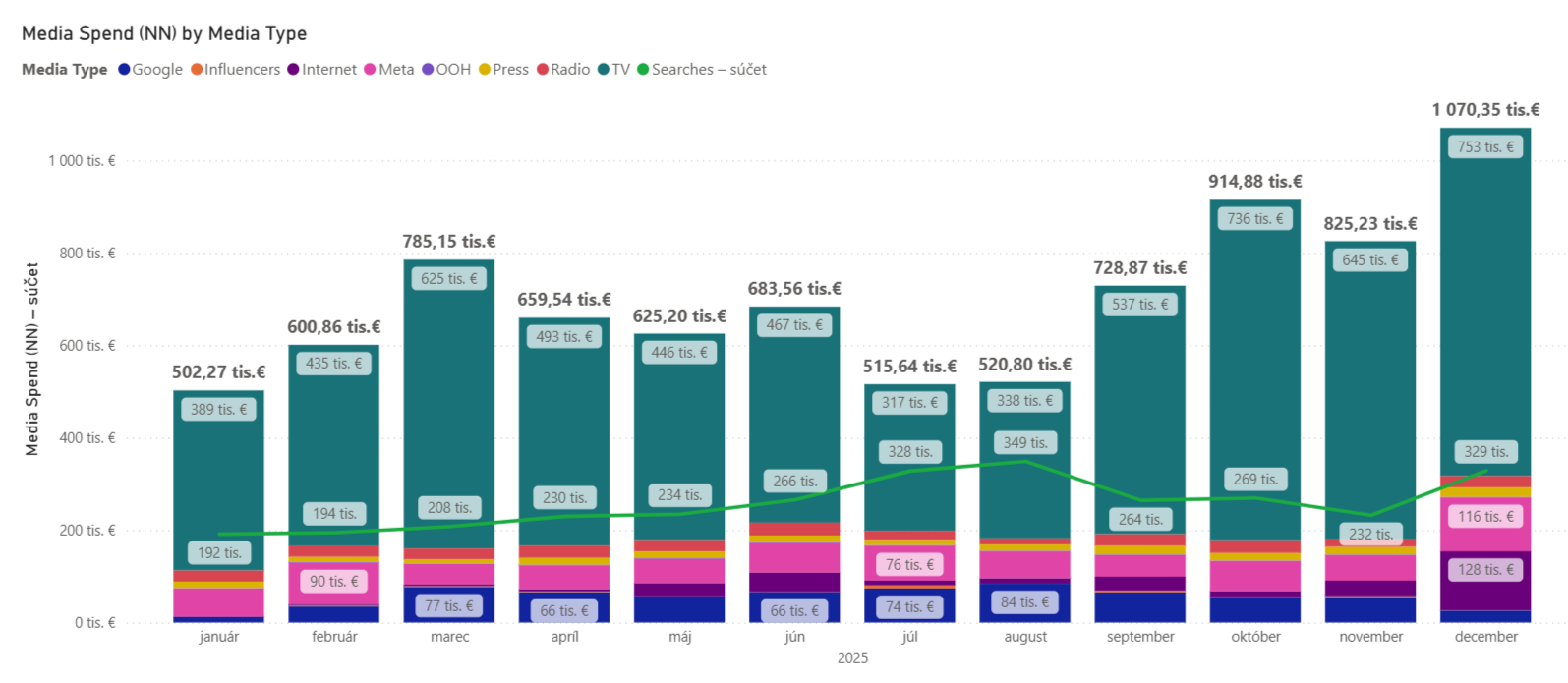Click the apríl axis label
The image size is (1568, 683).
coord(564,637)
